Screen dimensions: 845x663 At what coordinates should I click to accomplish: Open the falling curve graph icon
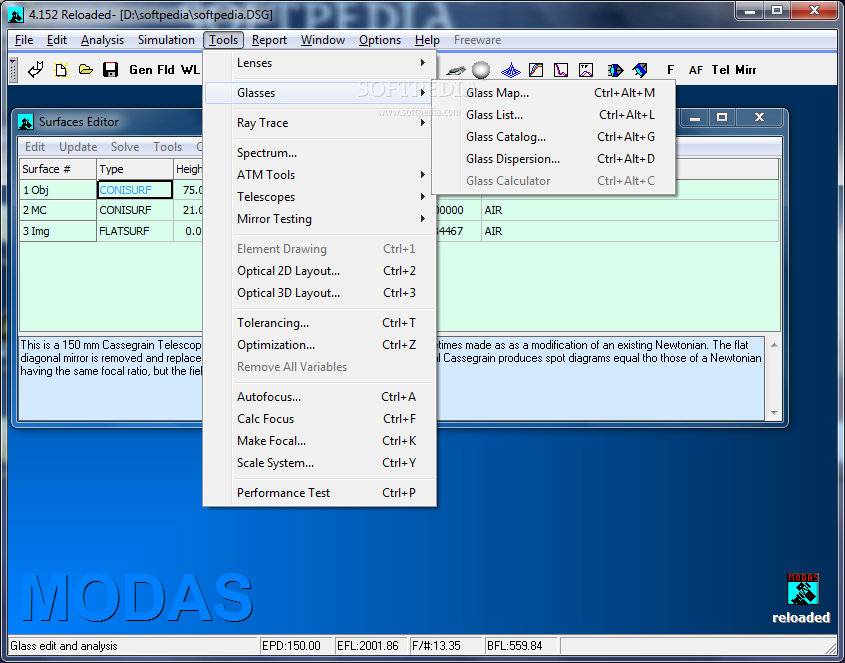[561, 70]
